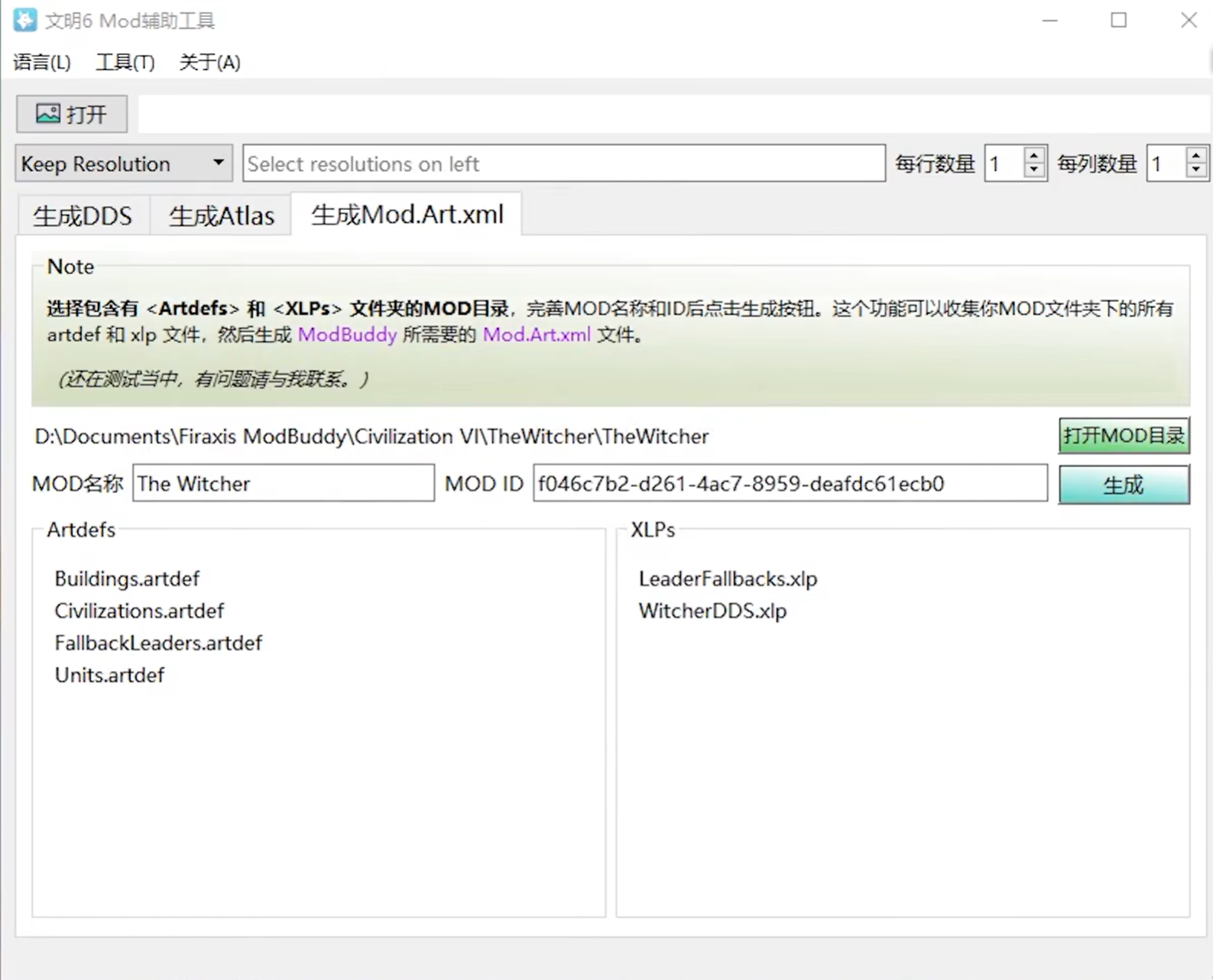The width and height of the screenshot is (1213, 980).
Task: Click the 每行数量 number field
Action: pyautogui.click(x=1004, y=164)
